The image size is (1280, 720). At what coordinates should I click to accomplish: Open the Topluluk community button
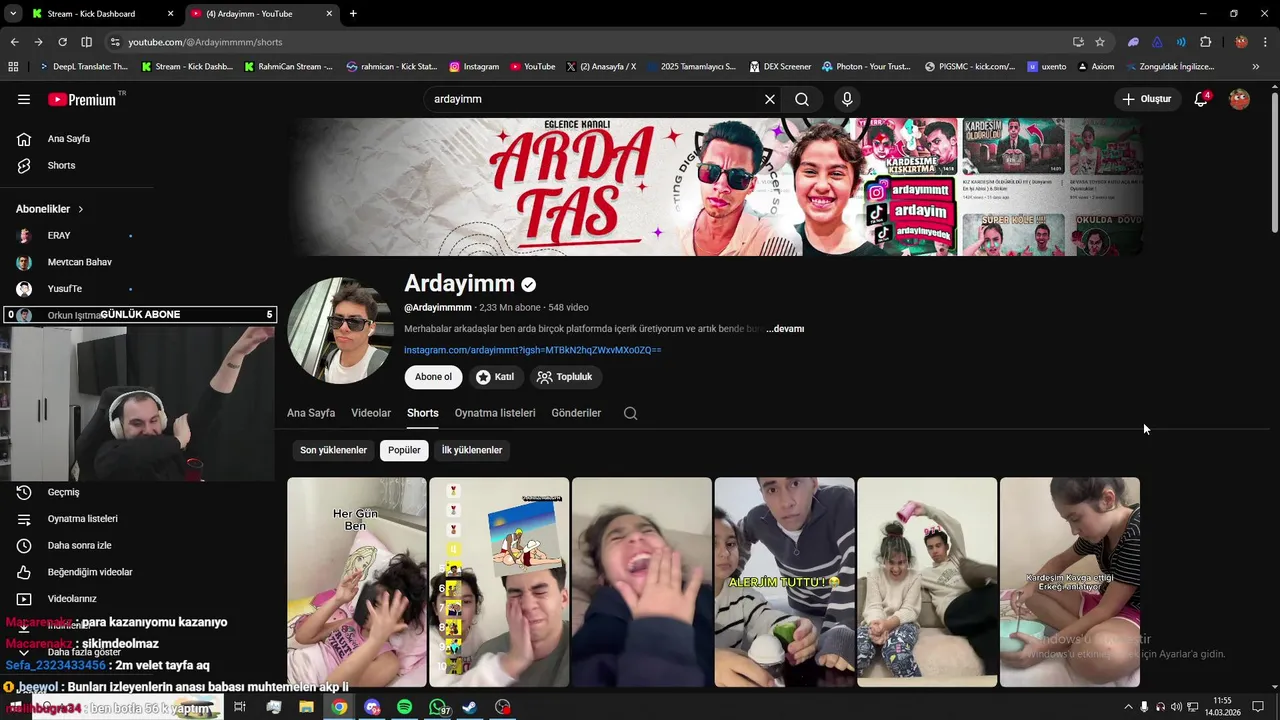pyautogui.click(x=565, y=377)
